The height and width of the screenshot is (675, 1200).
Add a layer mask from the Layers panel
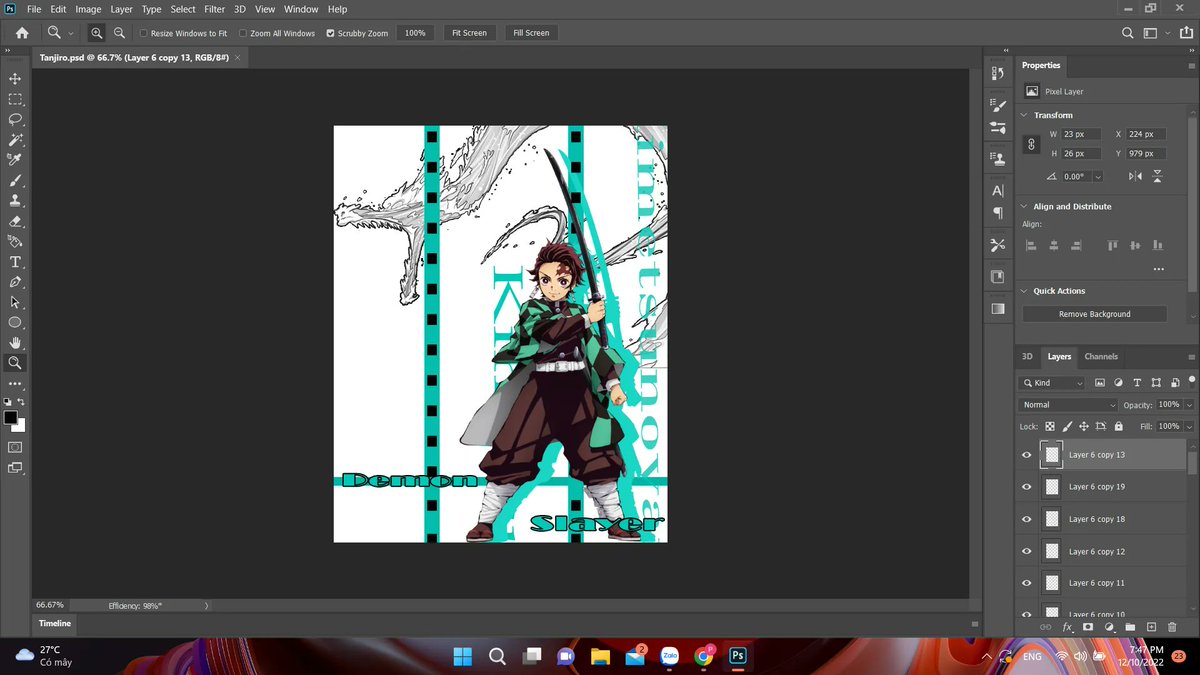click(x=1088, y=627)
